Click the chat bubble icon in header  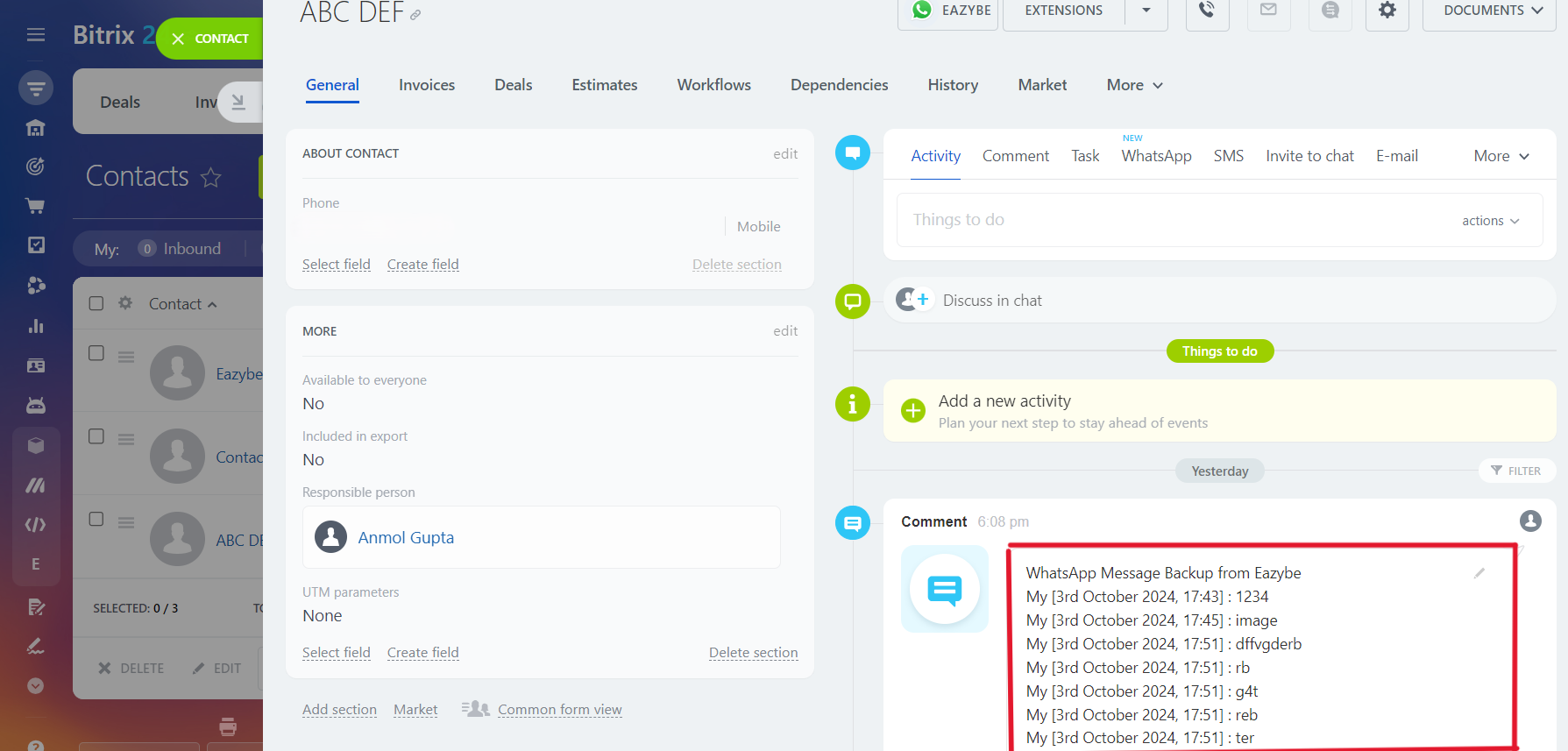[1330, 11]
